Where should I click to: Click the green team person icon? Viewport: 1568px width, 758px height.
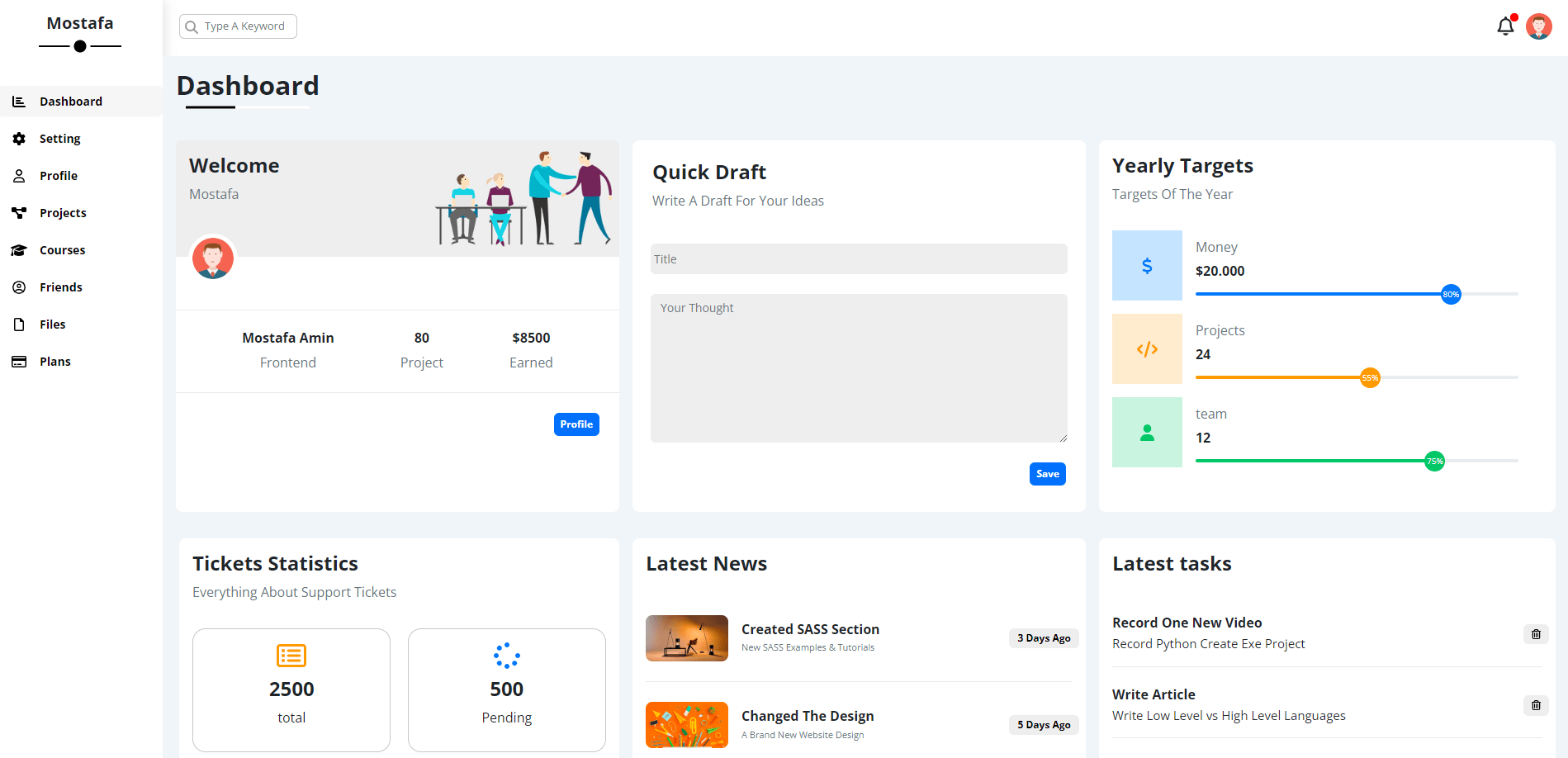(x=1147, y=433)
